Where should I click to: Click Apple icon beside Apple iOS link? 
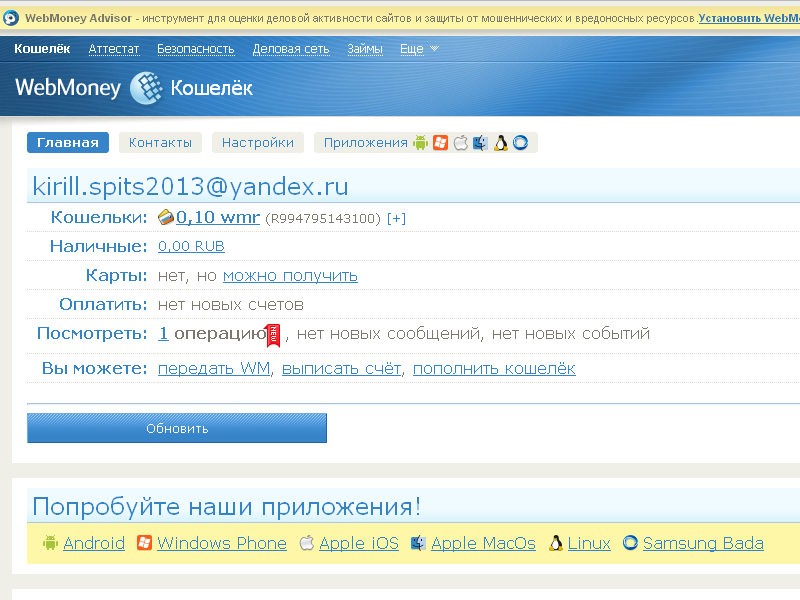coord(307,543)
